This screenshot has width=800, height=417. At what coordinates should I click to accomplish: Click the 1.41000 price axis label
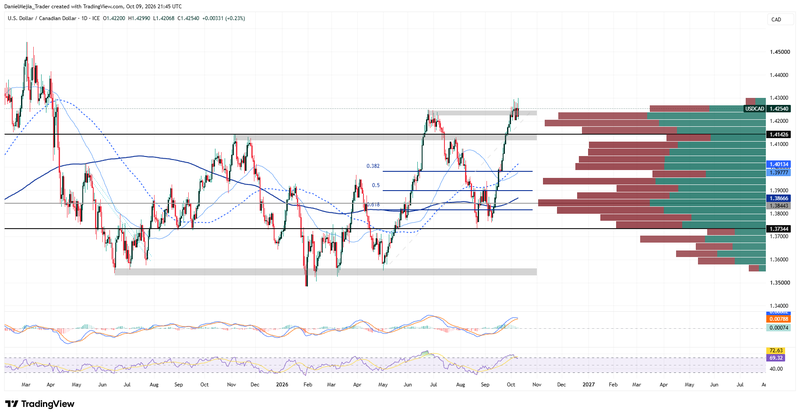pyautogui.click(x=778, y=144)
